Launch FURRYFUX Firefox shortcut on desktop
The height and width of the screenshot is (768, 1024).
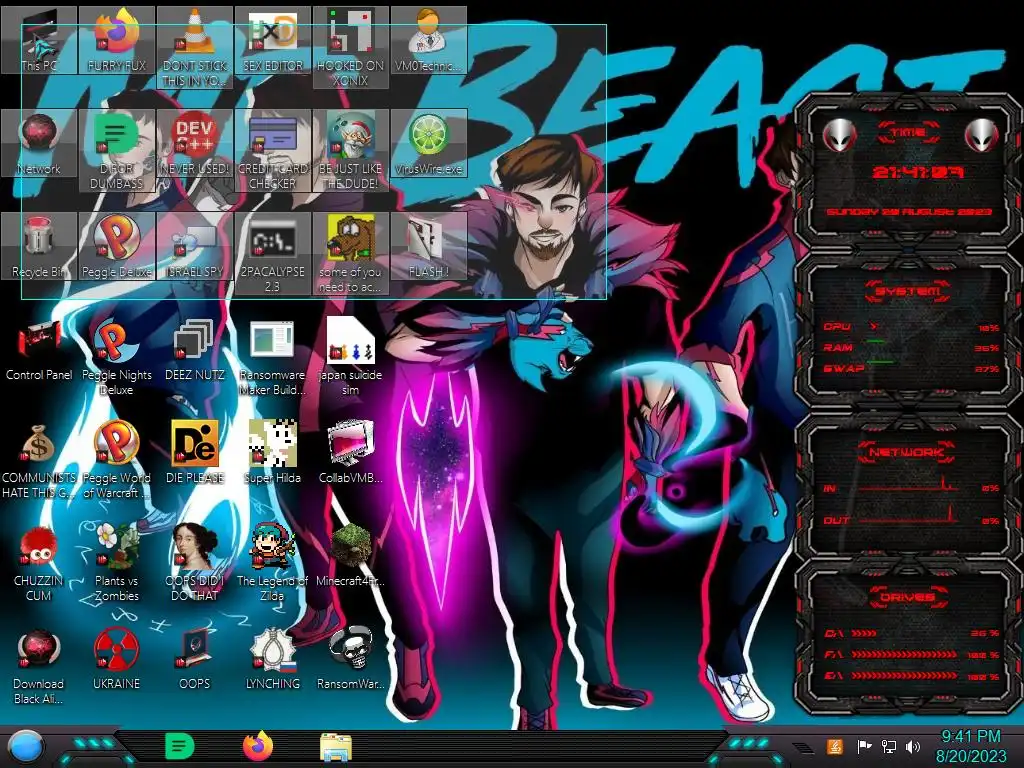(x=116, y=40)
